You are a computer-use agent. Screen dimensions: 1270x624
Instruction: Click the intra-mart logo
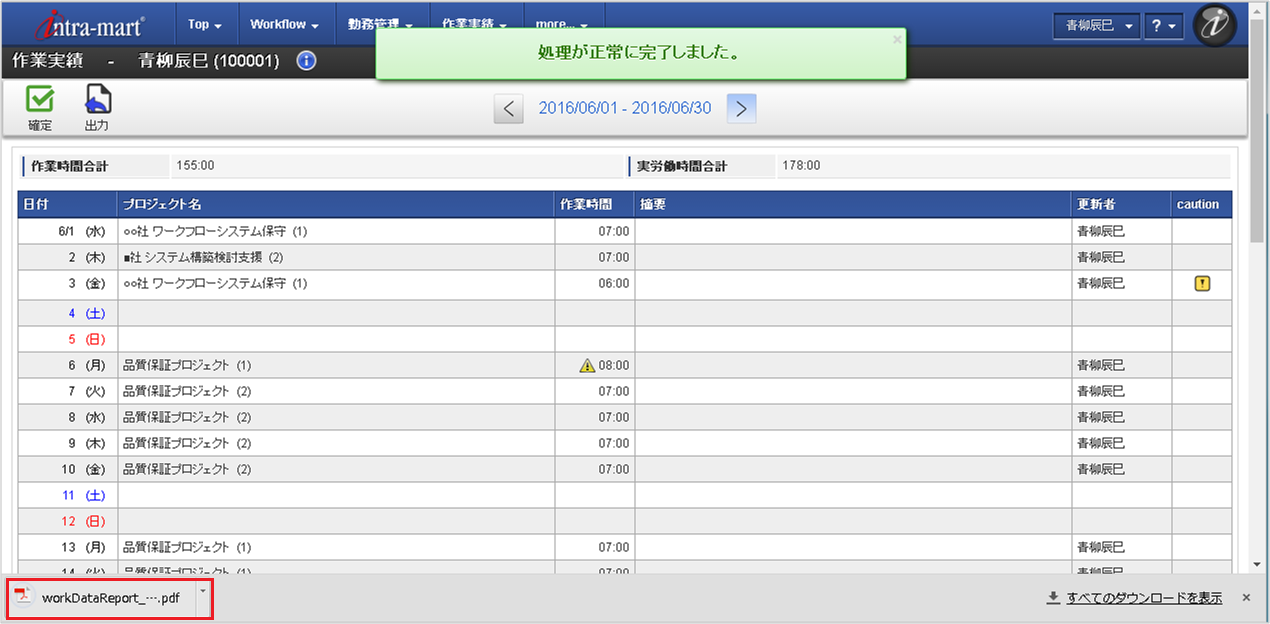pyautogui.click(x=90, y=24)
